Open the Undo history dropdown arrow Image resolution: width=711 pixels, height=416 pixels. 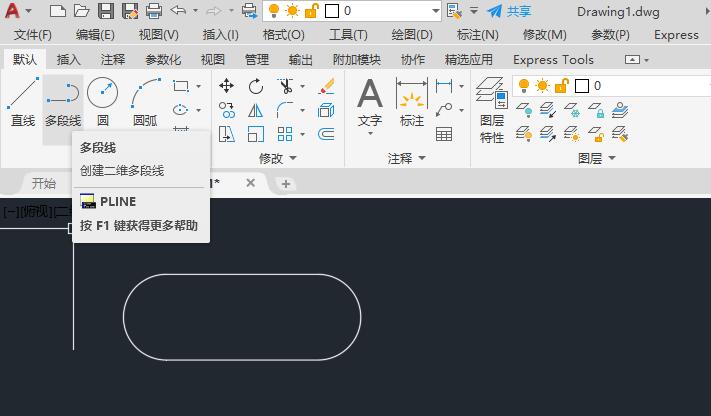point(195,10)
